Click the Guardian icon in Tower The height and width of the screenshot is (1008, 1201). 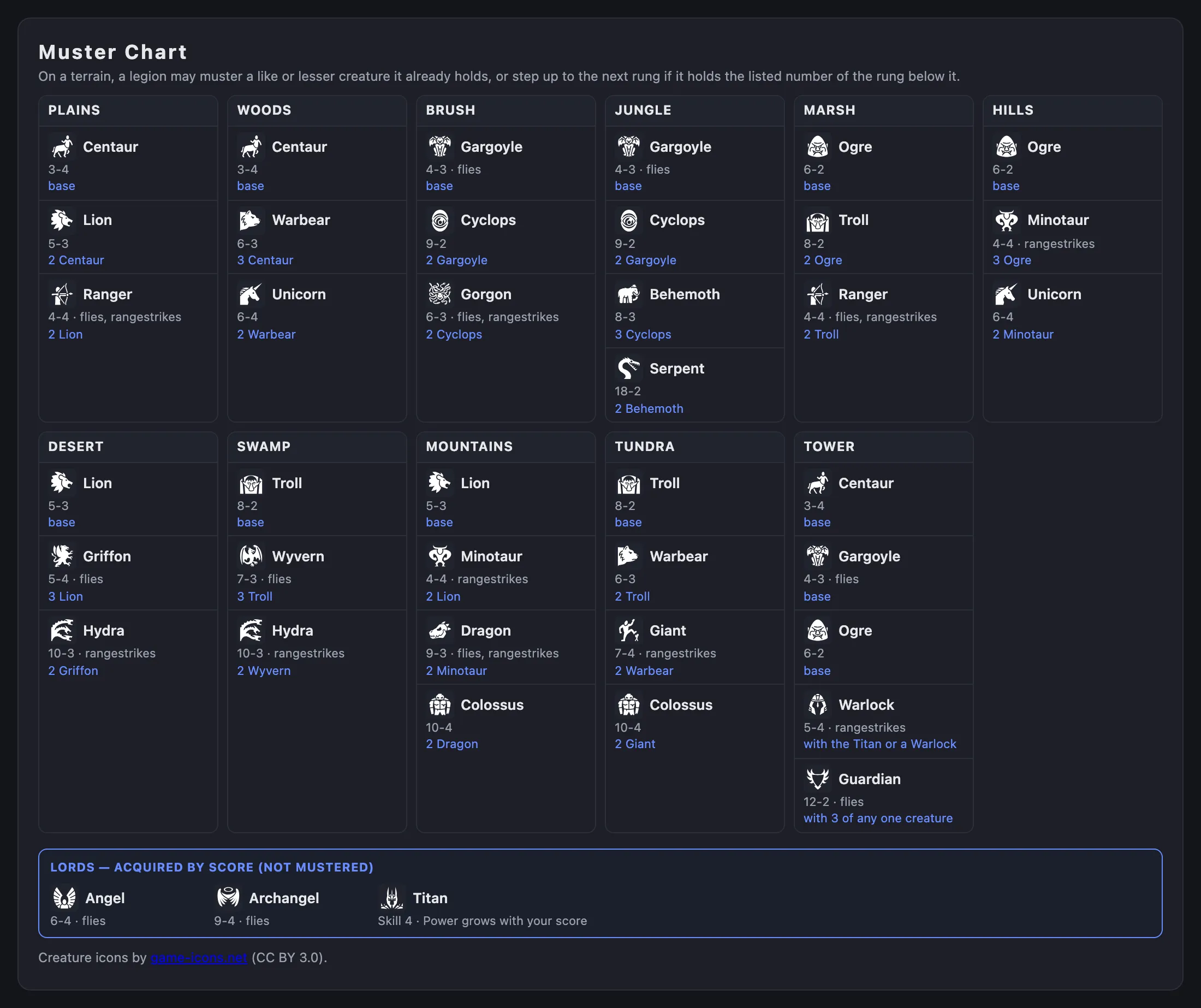pyautogui.click(x=817, y=779)
